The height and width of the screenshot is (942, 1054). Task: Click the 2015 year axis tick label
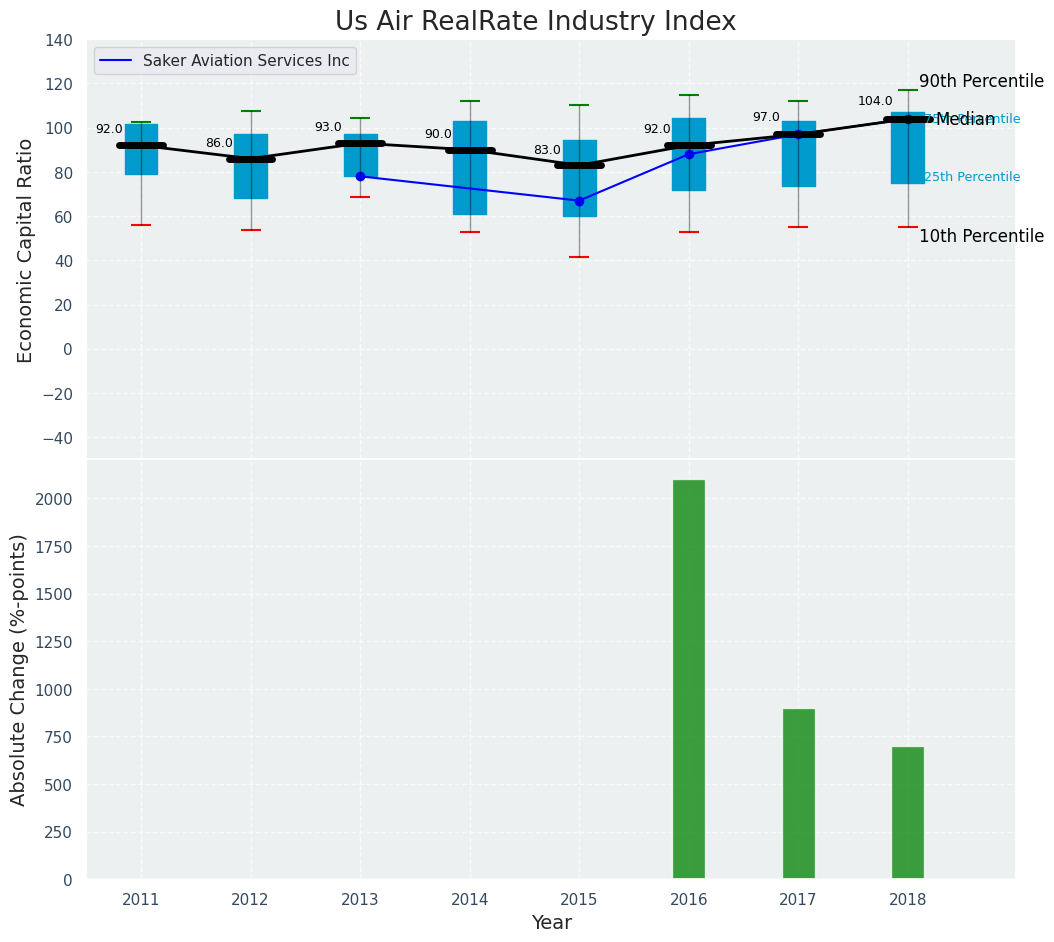579,900
